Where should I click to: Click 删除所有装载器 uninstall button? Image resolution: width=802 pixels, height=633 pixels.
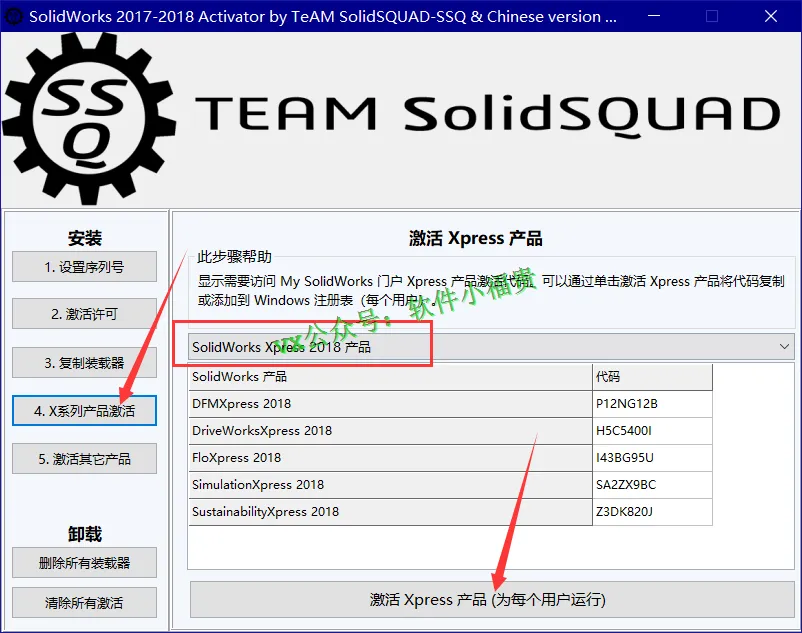tap(84, 562)
